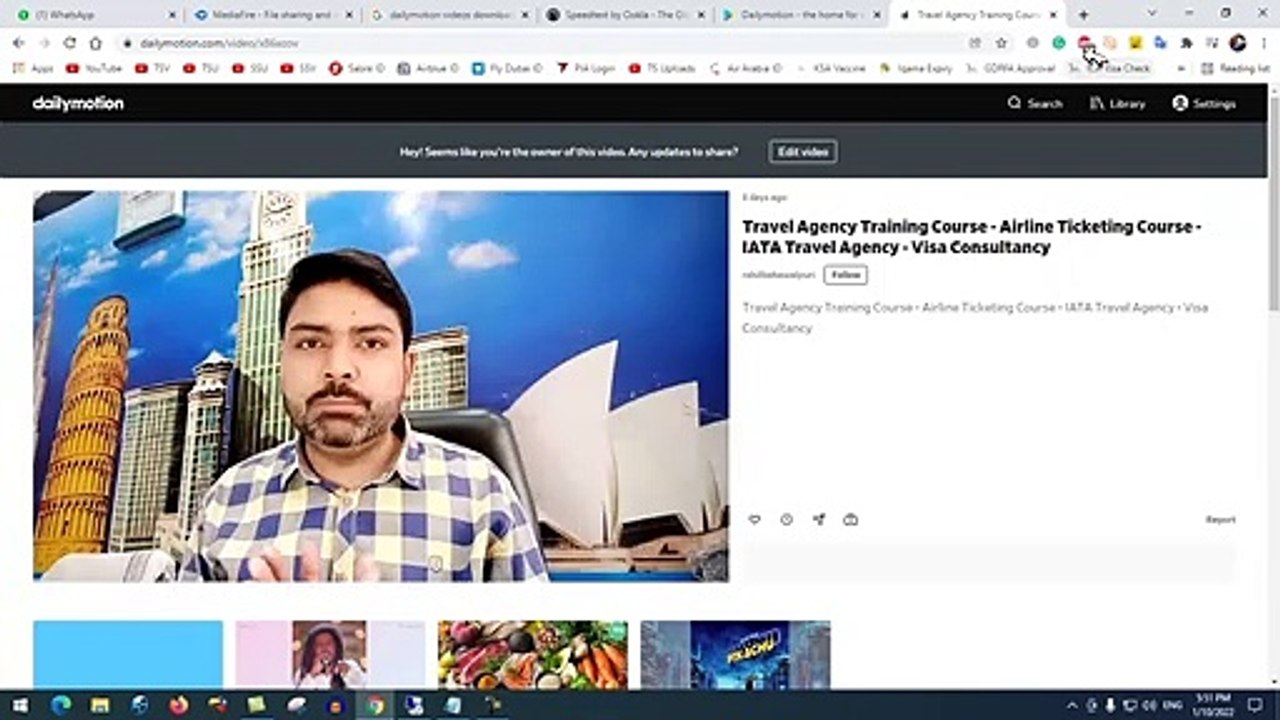The height and width of the screenshot is (720, 1280).
Task: Like the video with heart icon
Action: click(754, 519)
